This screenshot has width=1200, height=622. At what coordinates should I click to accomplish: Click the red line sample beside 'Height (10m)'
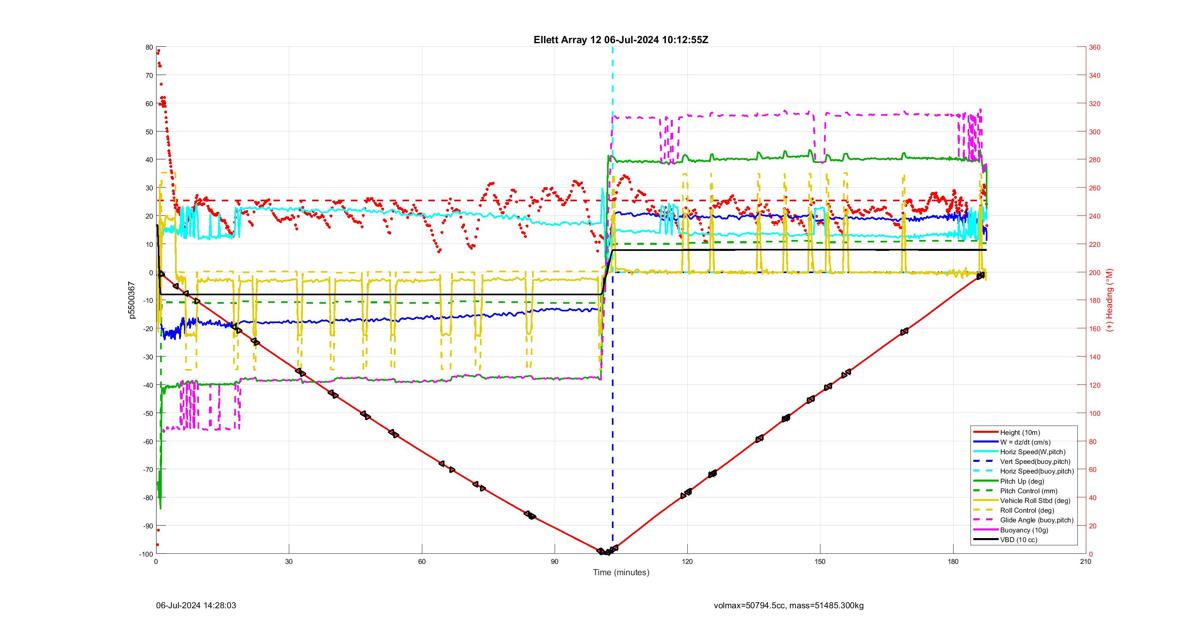point(986,432)
